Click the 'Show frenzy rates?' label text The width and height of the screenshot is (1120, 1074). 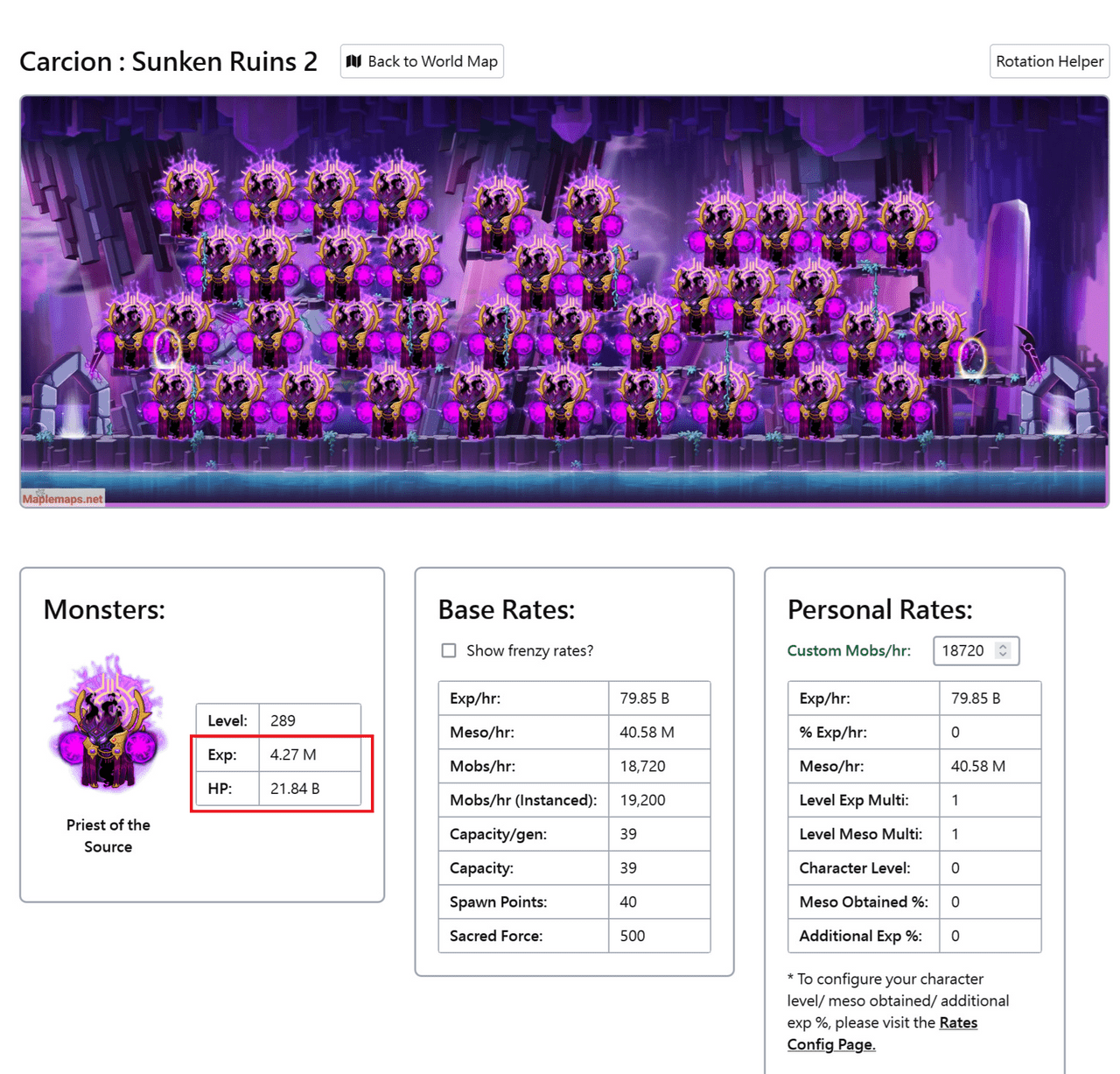[529, 650]
